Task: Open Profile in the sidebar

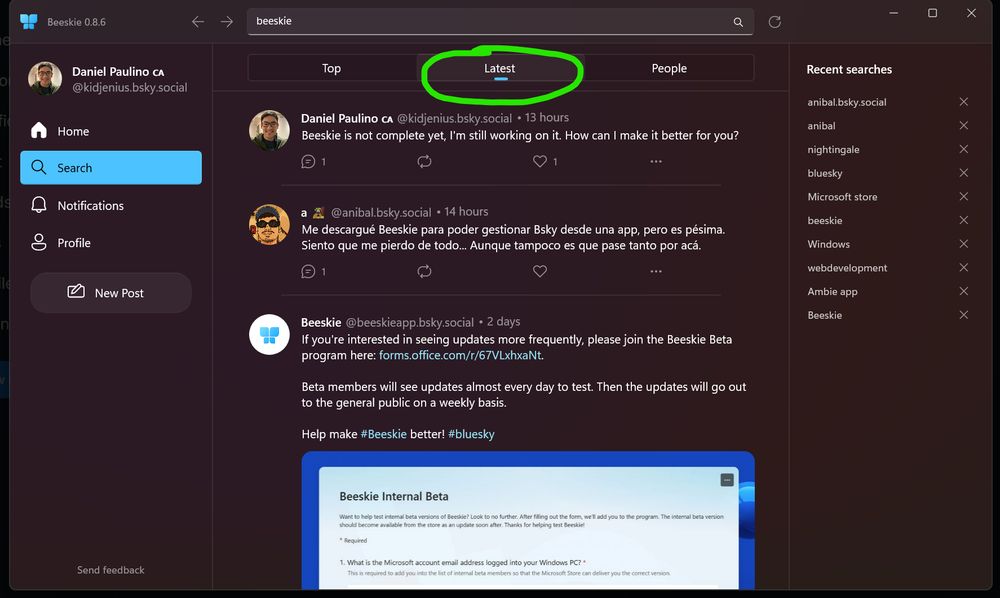Action: coord(111,243)
